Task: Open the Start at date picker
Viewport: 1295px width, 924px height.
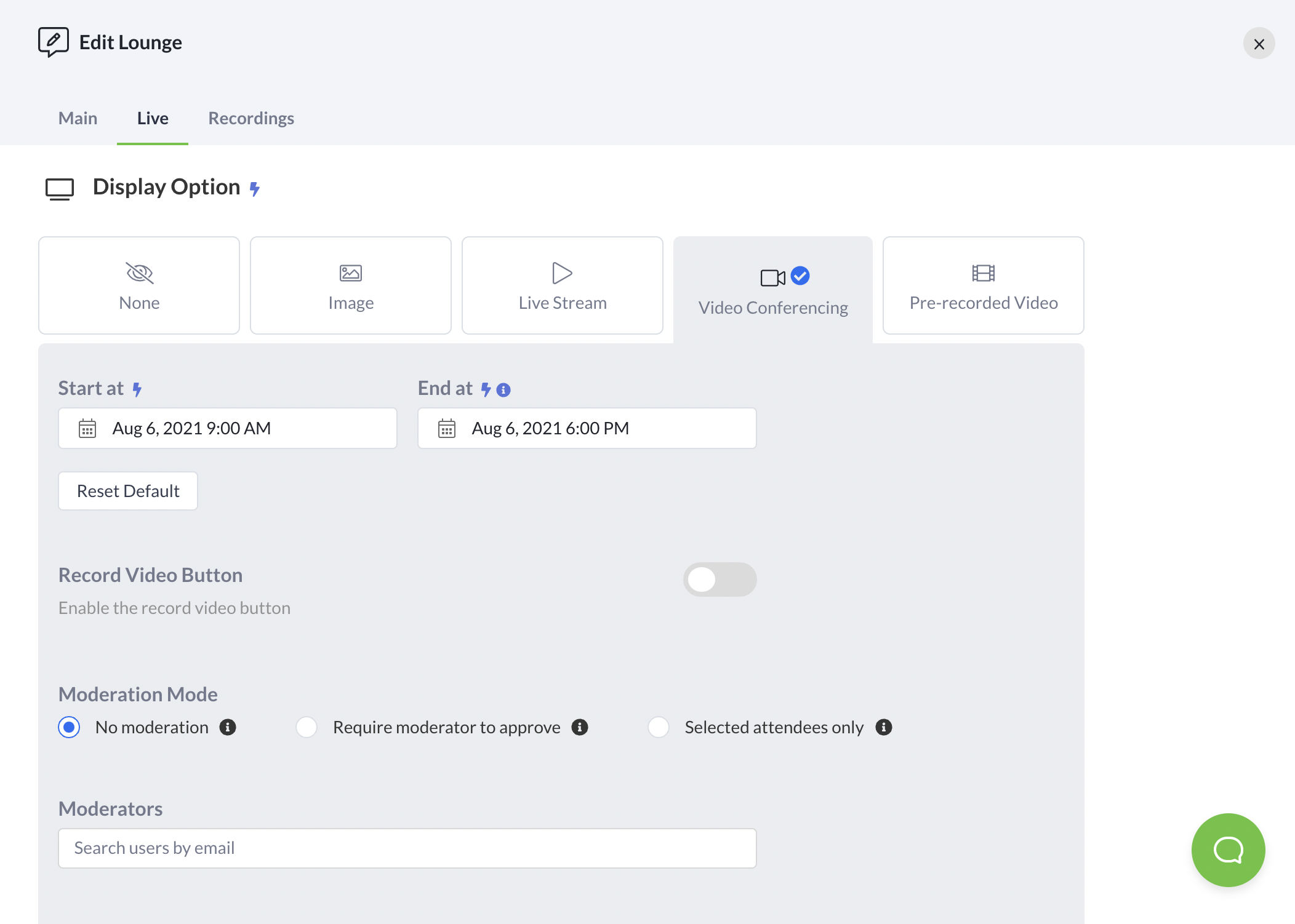Action: pos(227,428)
